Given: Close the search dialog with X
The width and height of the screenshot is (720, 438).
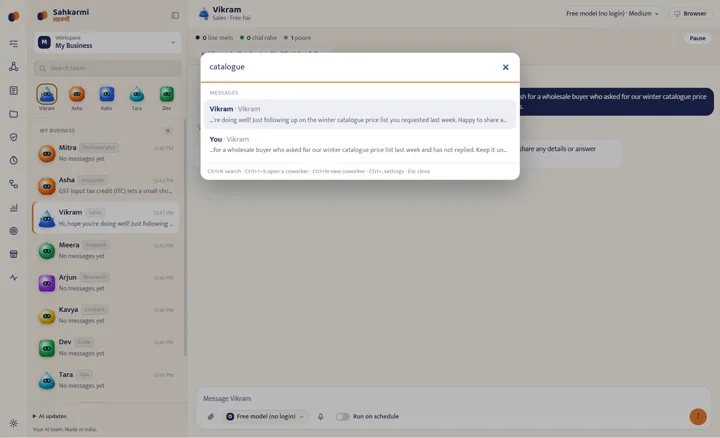Looking at the screenshot, I should click(x=506, y=67).
